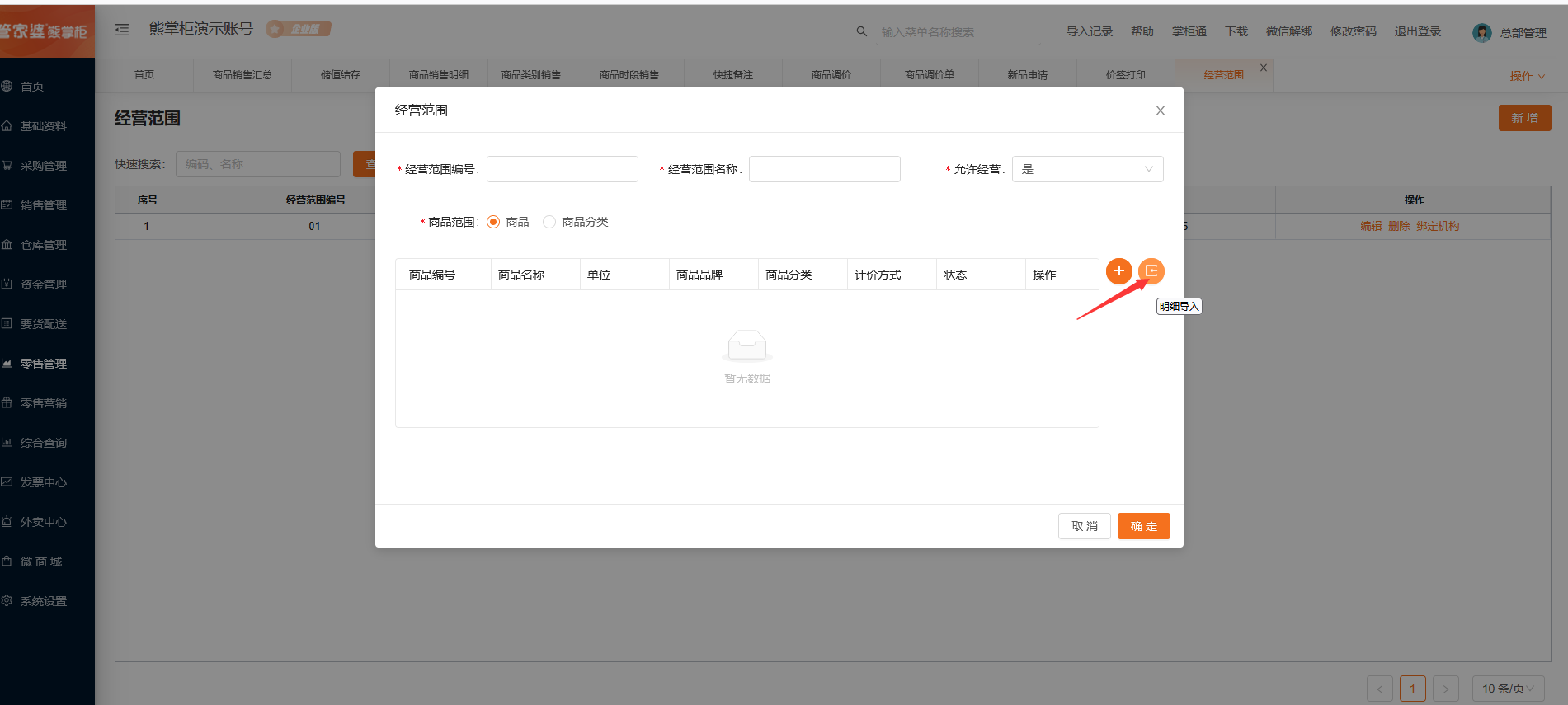Focus the 快速搜索 编码、名称 input
The width and height of the screenshot is (1568, 705).
(x=258, y=164)
